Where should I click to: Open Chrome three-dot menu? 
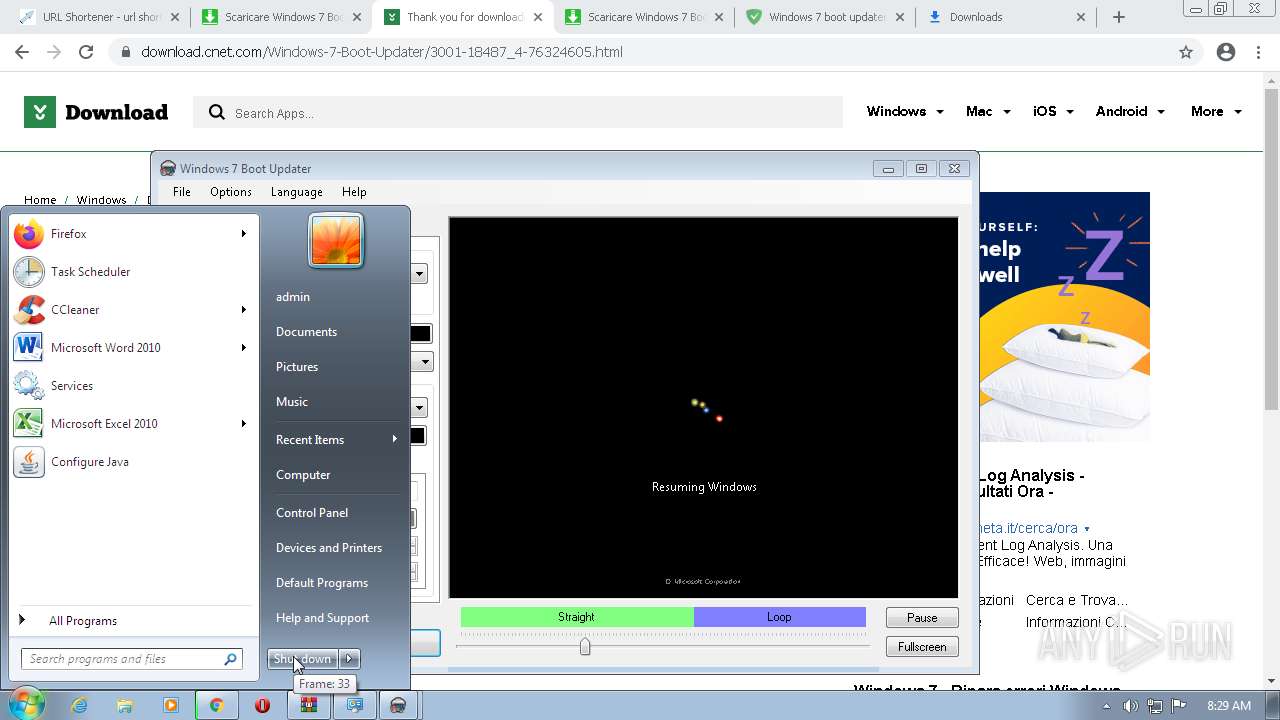(1258, 52)
